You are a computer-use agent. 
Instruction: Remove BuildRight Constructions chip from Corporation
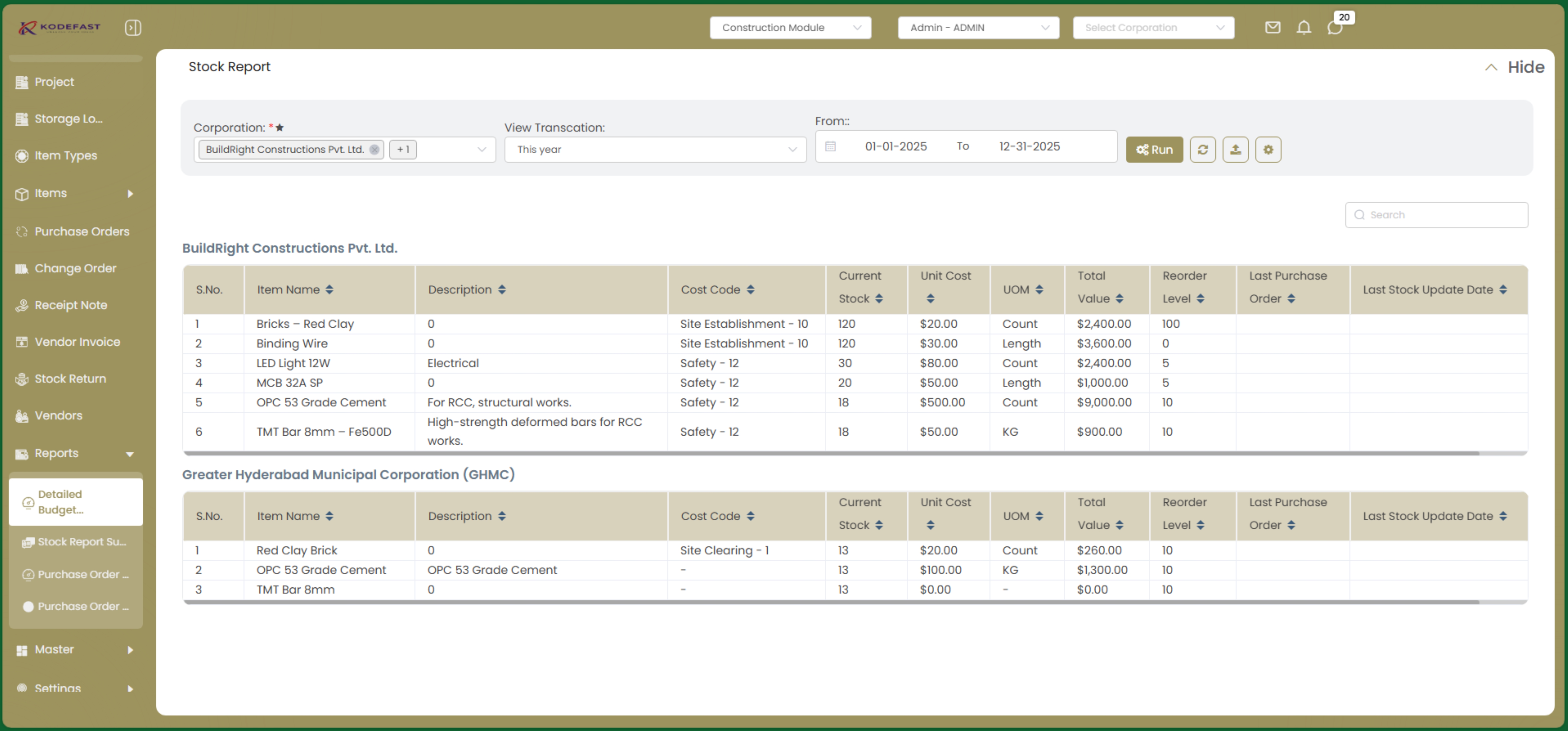pos(374,150)
